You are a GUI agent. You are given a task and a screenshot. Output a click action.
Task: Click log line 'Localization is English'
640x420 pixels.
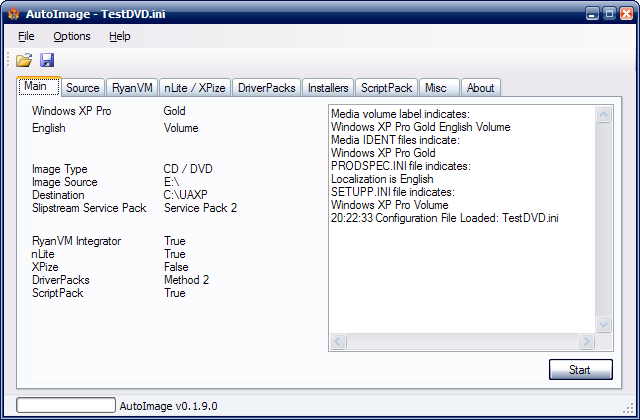coord(382,180)
